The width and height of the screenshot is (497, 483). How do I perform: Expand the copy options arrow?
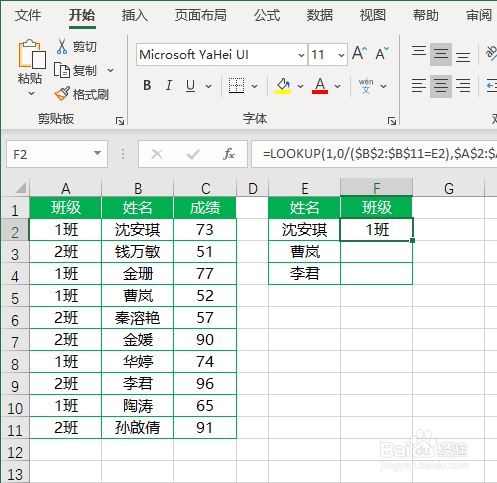(x=110, y=70)
